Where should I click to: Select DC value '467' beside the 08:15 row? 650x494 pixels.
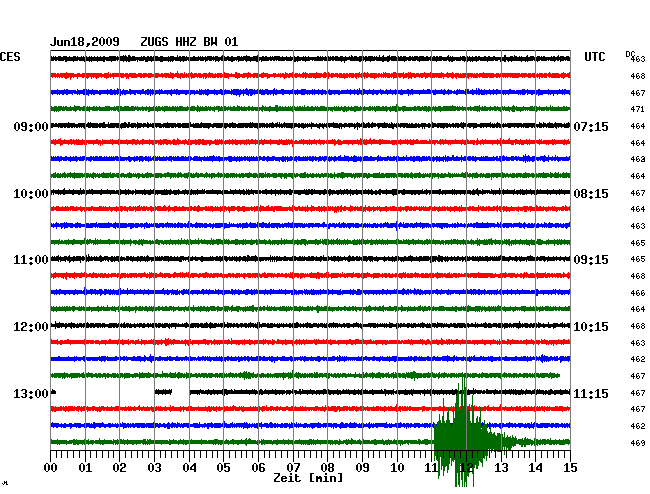(x=638, y=193)
